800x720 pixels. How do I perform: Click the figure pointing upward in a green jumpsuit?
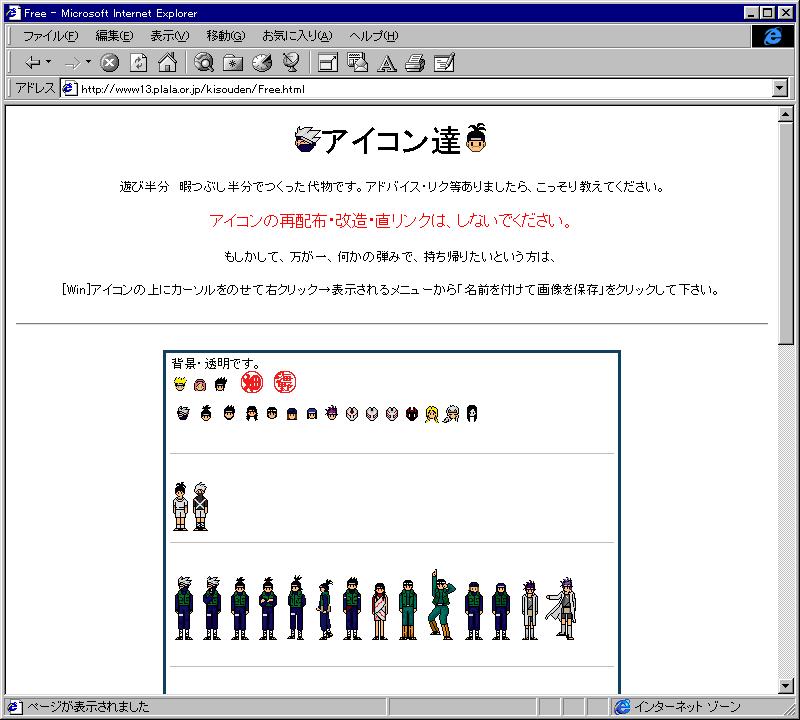[x=441, y=605]
